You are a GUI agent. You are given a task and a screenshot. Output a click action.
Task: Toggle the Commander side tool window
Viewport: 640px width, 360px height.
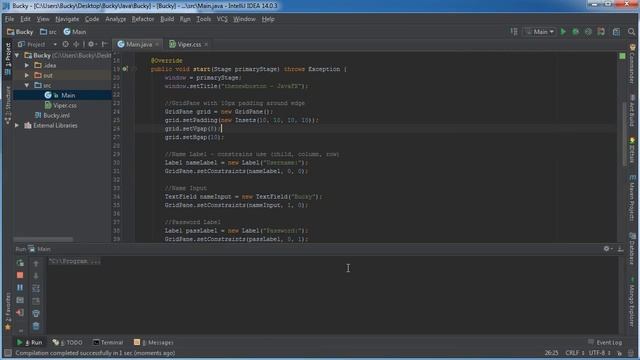click(x=632, y=64)
